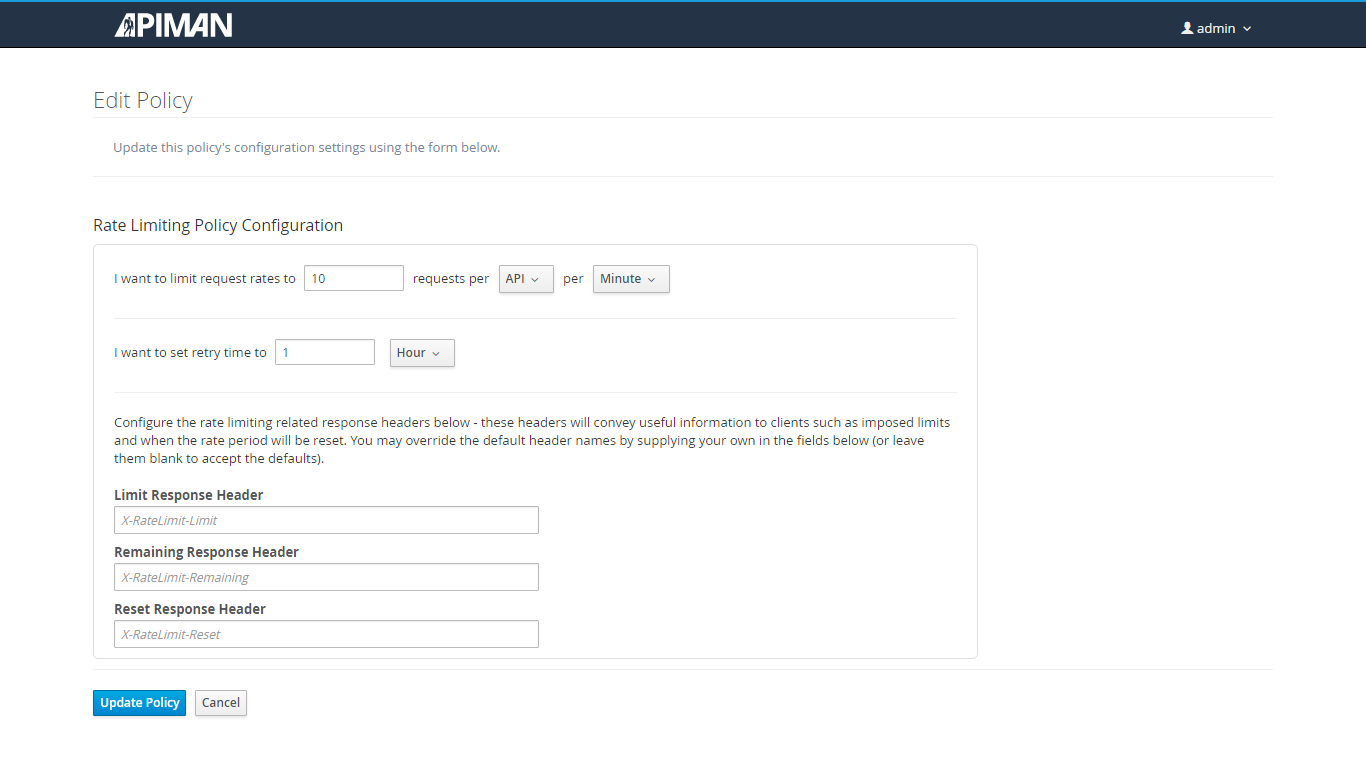The width and height of the screenshot is (1366, 768).
Task: Cancel editing the policy
Action: tap(220, 703)
